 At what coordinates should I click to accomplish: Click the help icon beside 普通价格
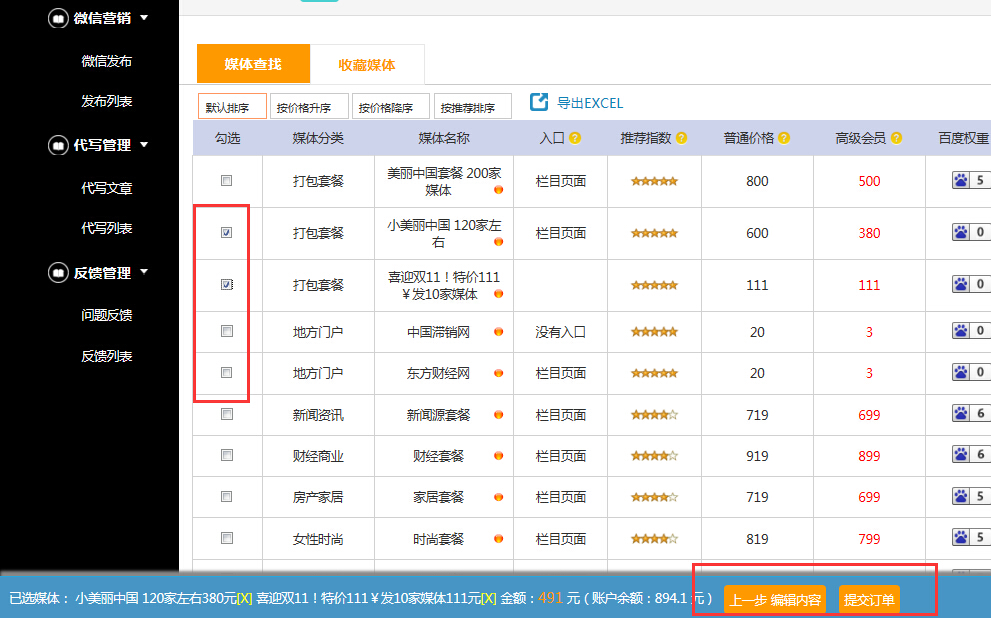point(785,137)
